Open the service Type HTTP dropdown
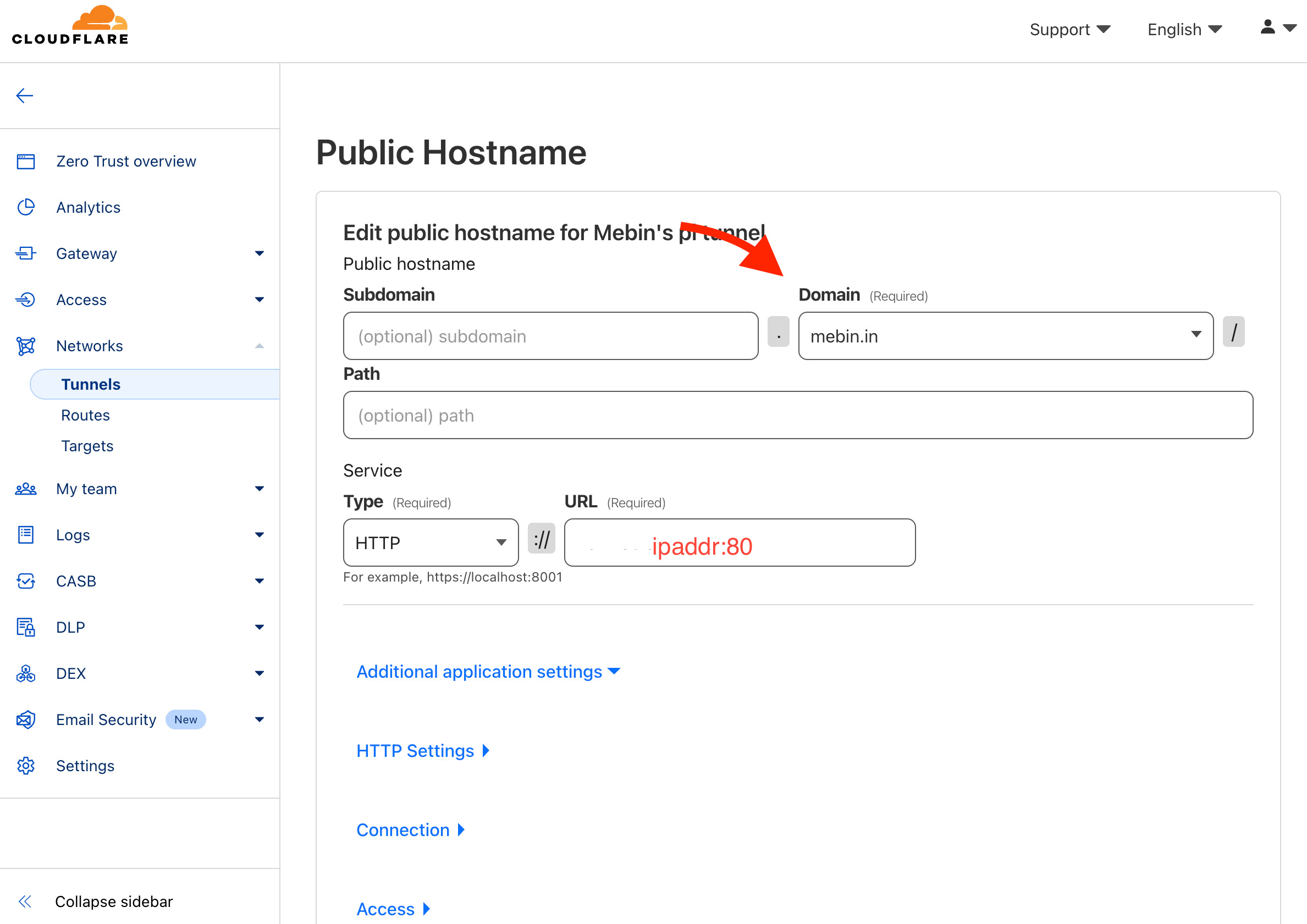Screen dimensions: 1307x924 point(431,542)
